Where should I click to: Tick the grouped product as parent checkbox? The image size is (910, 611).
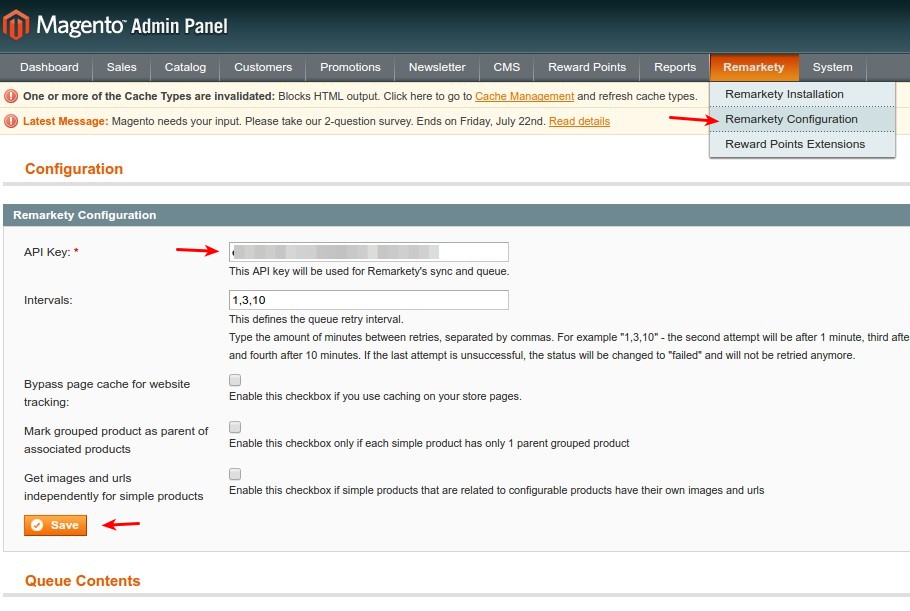pos(235,427)
